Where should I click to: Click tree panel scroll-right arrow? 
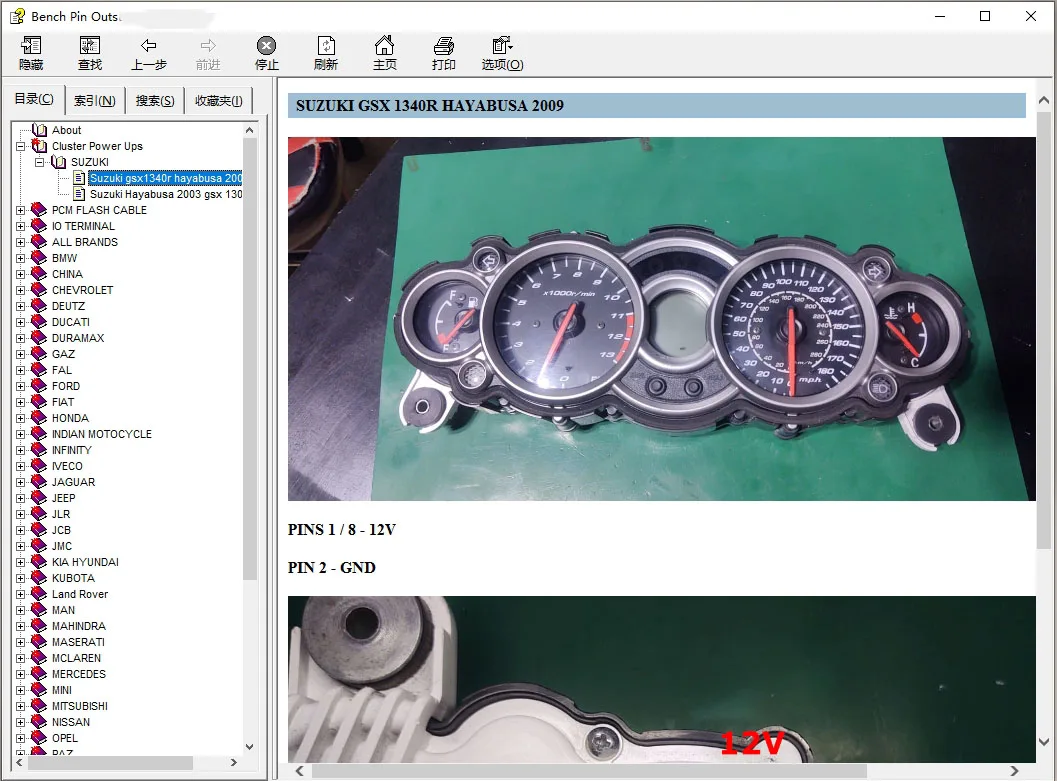pyautogui.click(x=234, y=763)
